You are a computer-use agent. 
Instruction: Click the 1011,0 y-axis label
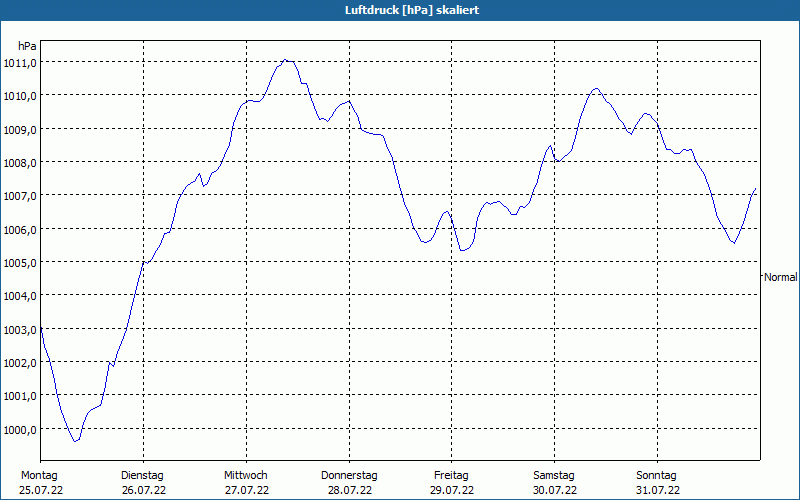[x=20, y=63]
